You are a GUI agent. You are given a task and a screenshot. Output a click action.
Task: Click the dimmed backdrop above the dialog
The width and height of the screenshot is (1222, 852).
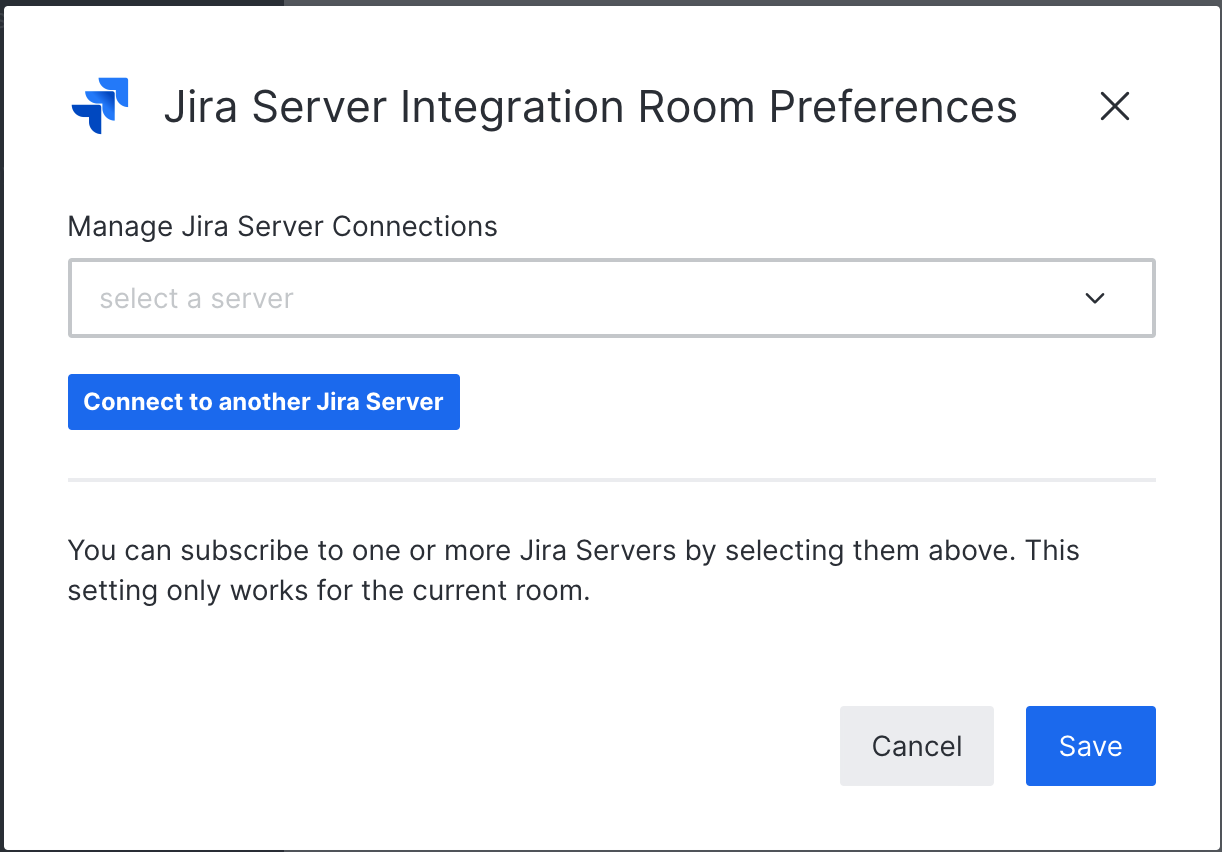tap(700, 2)
